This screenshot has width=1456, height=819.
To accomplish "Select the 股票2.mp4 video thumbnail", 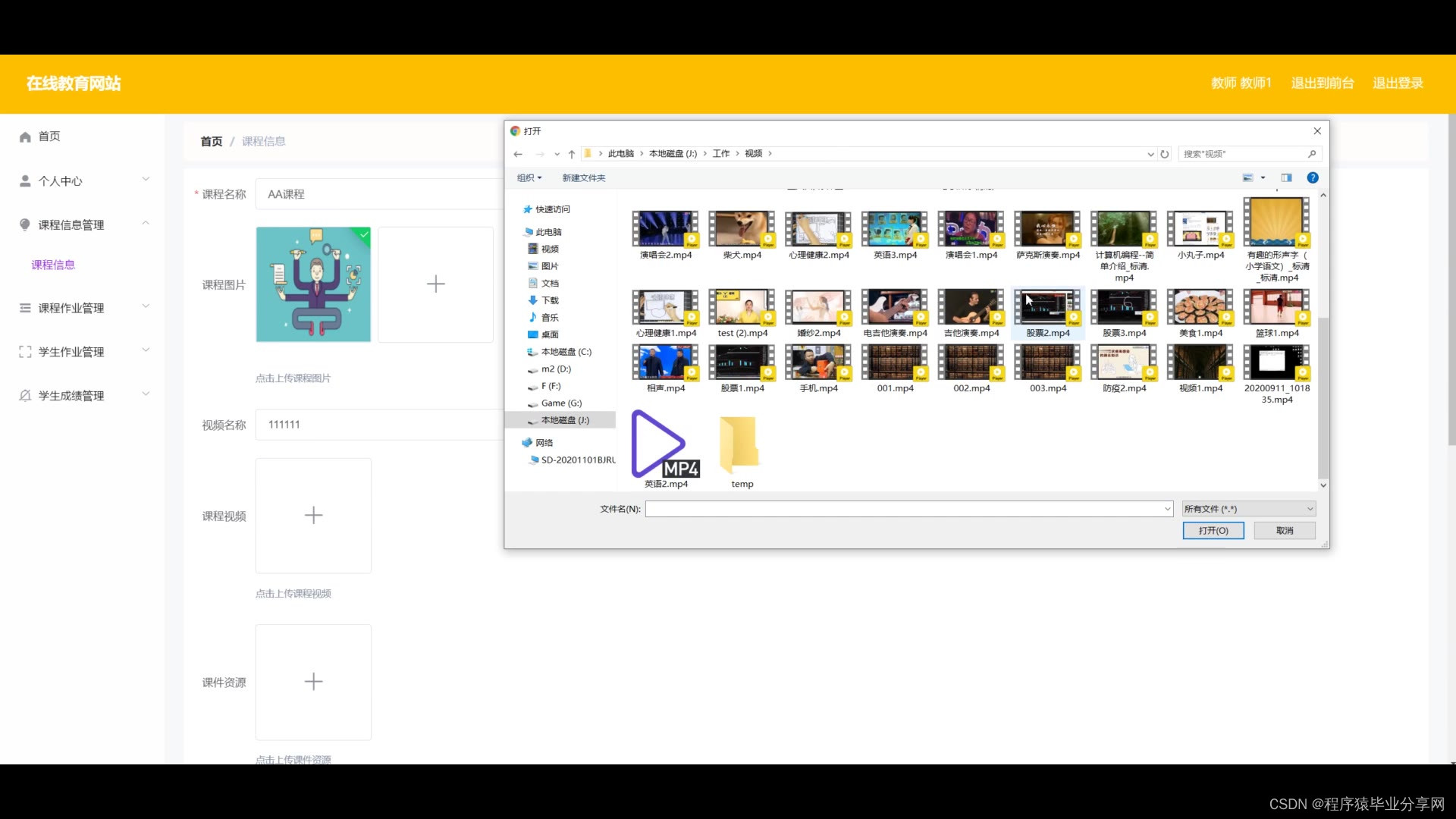I will [1047, 307].
